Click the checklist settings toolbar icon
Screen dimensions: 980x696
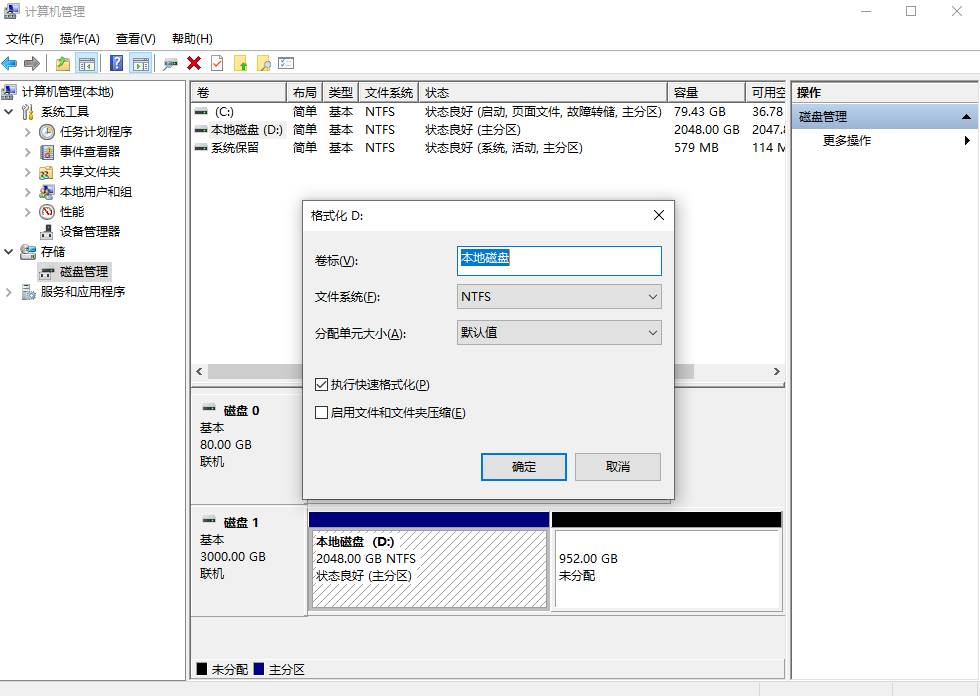click(x=286, y=63)
